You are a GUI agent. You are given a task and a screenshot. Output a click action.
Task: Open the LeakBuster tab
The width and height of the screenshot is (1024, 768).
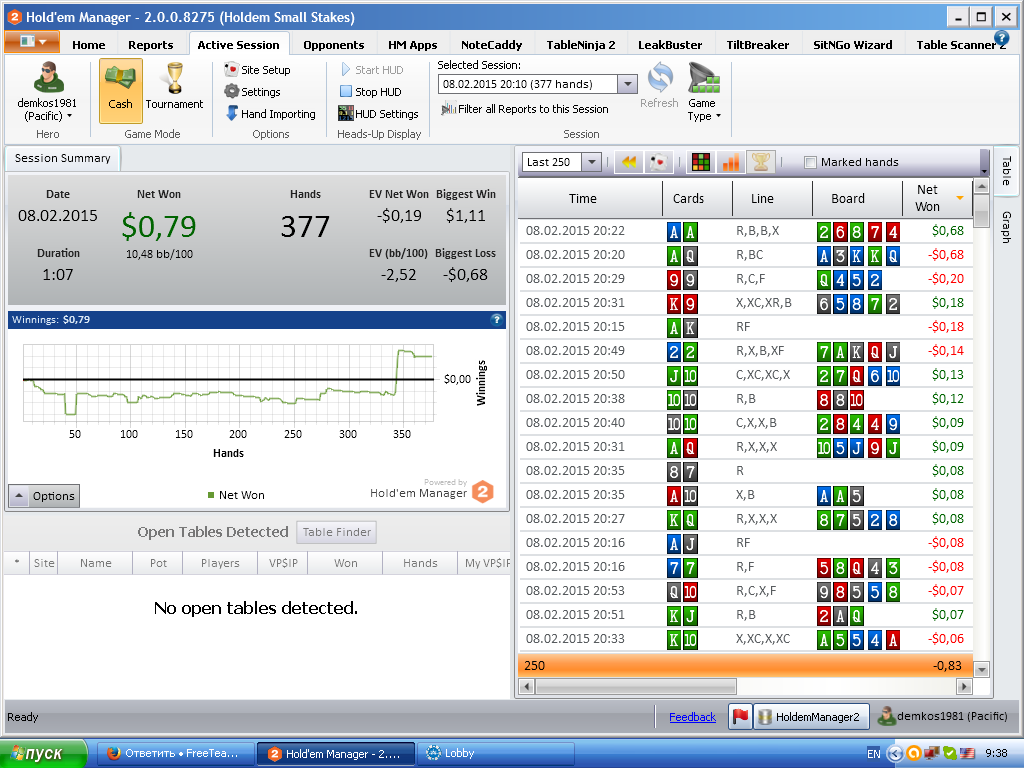click(x=670, y=44)
